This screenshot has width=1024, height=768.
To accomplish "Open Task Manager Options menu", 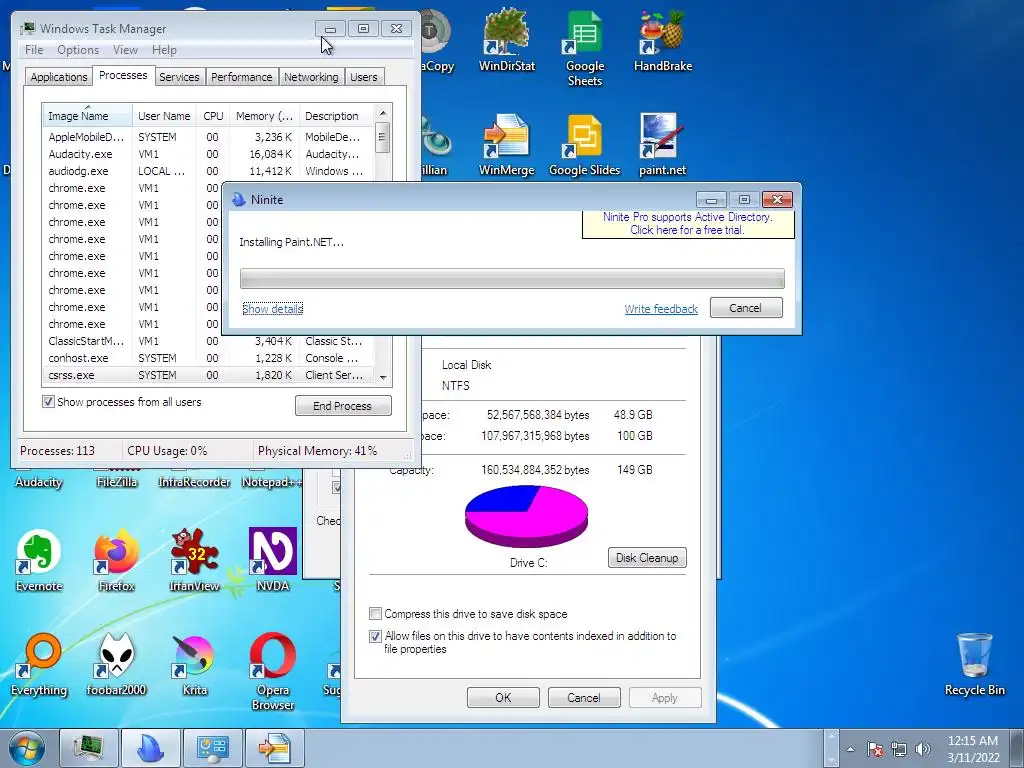I will point(78,50).
